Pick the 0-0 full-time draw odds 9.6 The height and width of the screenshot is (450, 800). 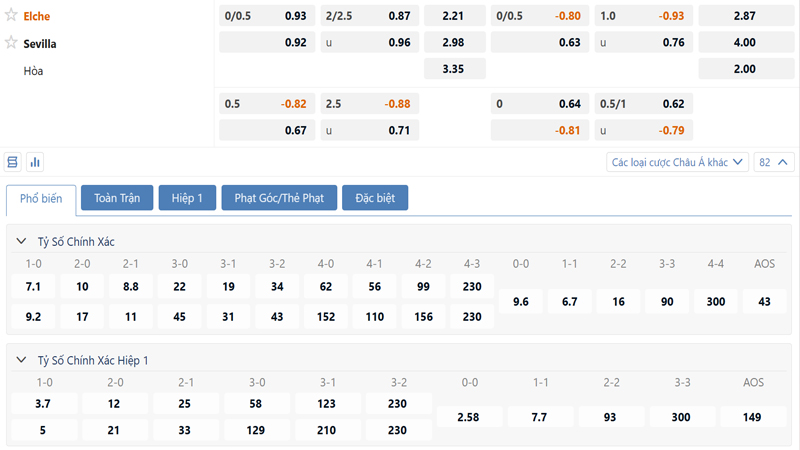[x=521, y=302]
